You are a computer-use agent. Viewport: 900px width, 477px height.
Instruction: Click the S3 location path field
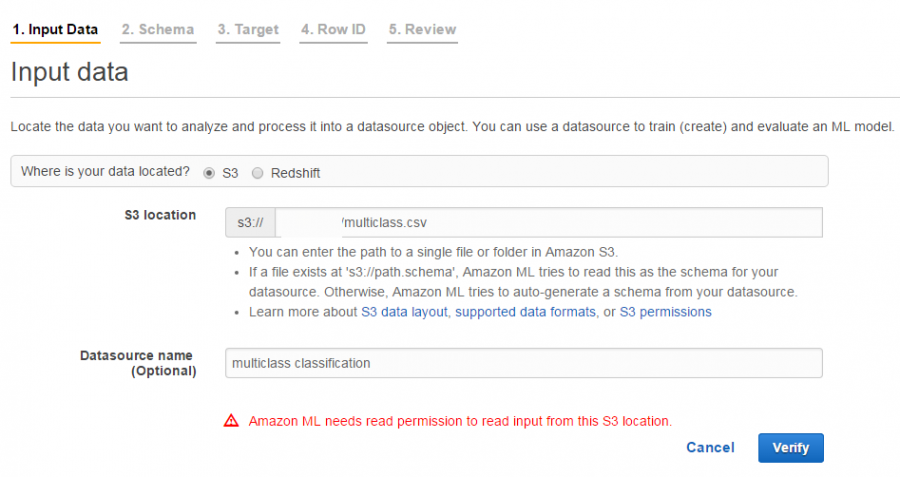pos(548,222)
